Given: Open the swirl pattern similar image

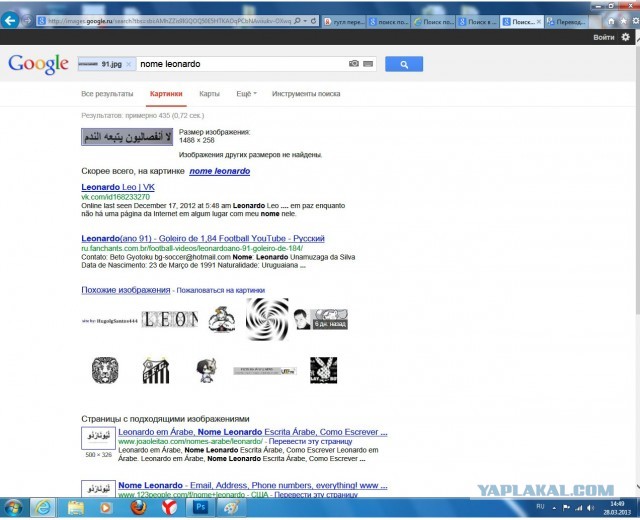Looking at the screenshot, I should pyautogui.click(x=267, y=320).
